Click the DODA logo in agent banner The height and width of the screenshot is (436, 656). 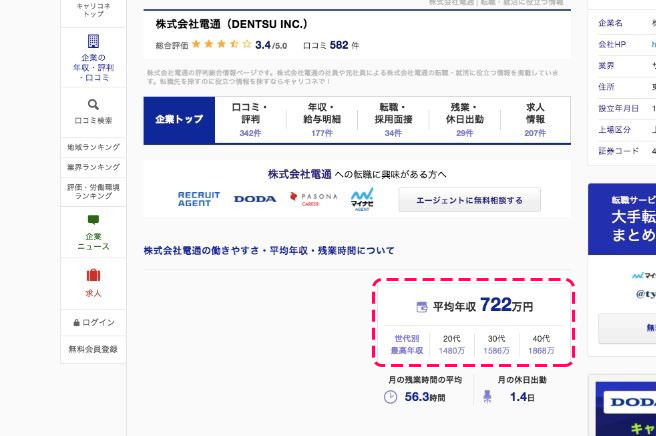255,199
